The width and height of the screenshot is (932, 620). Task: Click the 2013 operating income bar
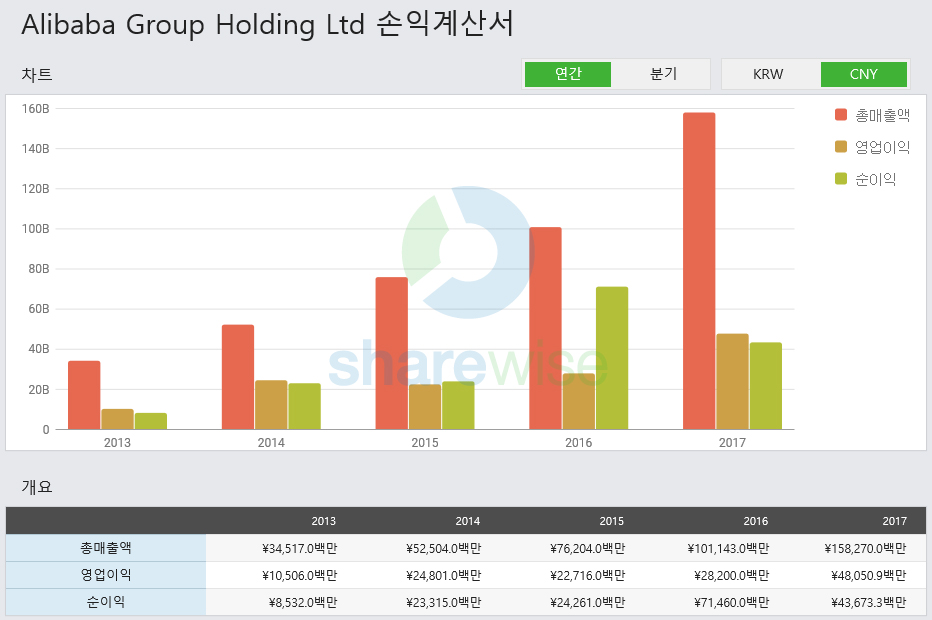pos(118,419)
